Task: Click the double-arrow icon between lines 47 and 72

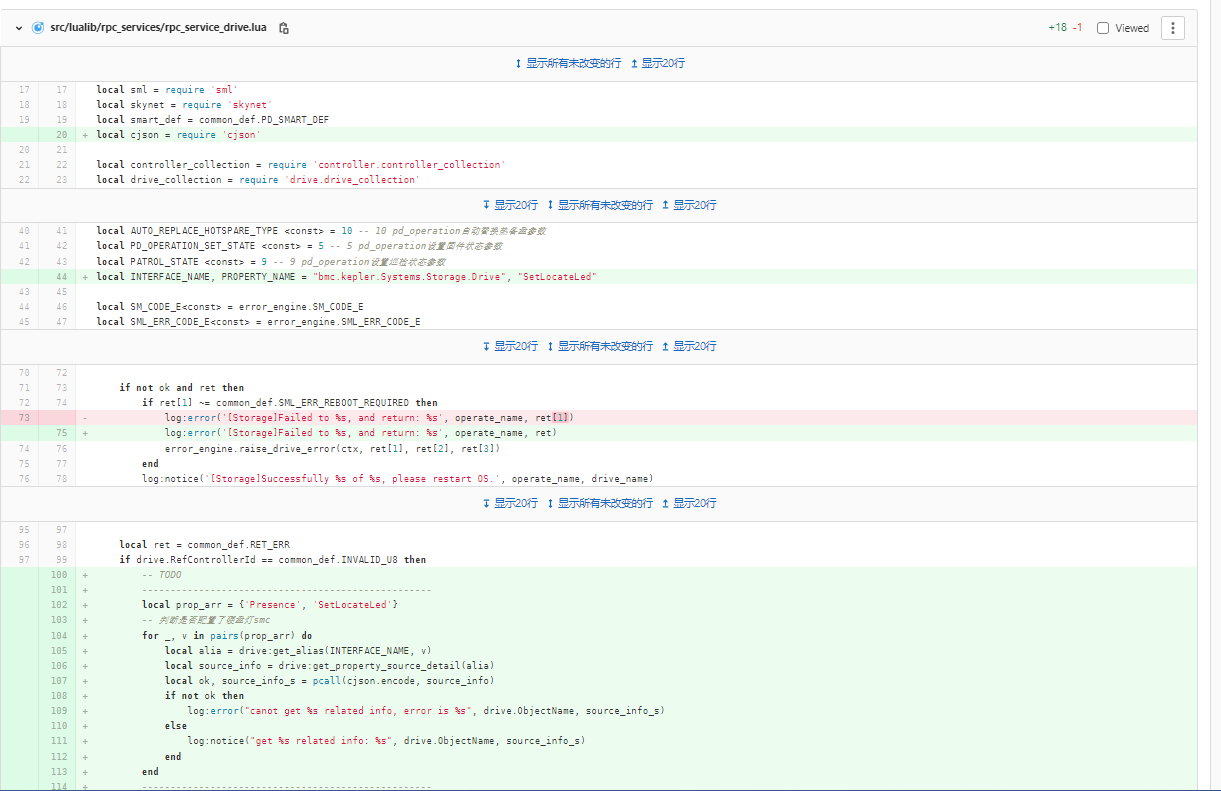Action: point(550,346)
